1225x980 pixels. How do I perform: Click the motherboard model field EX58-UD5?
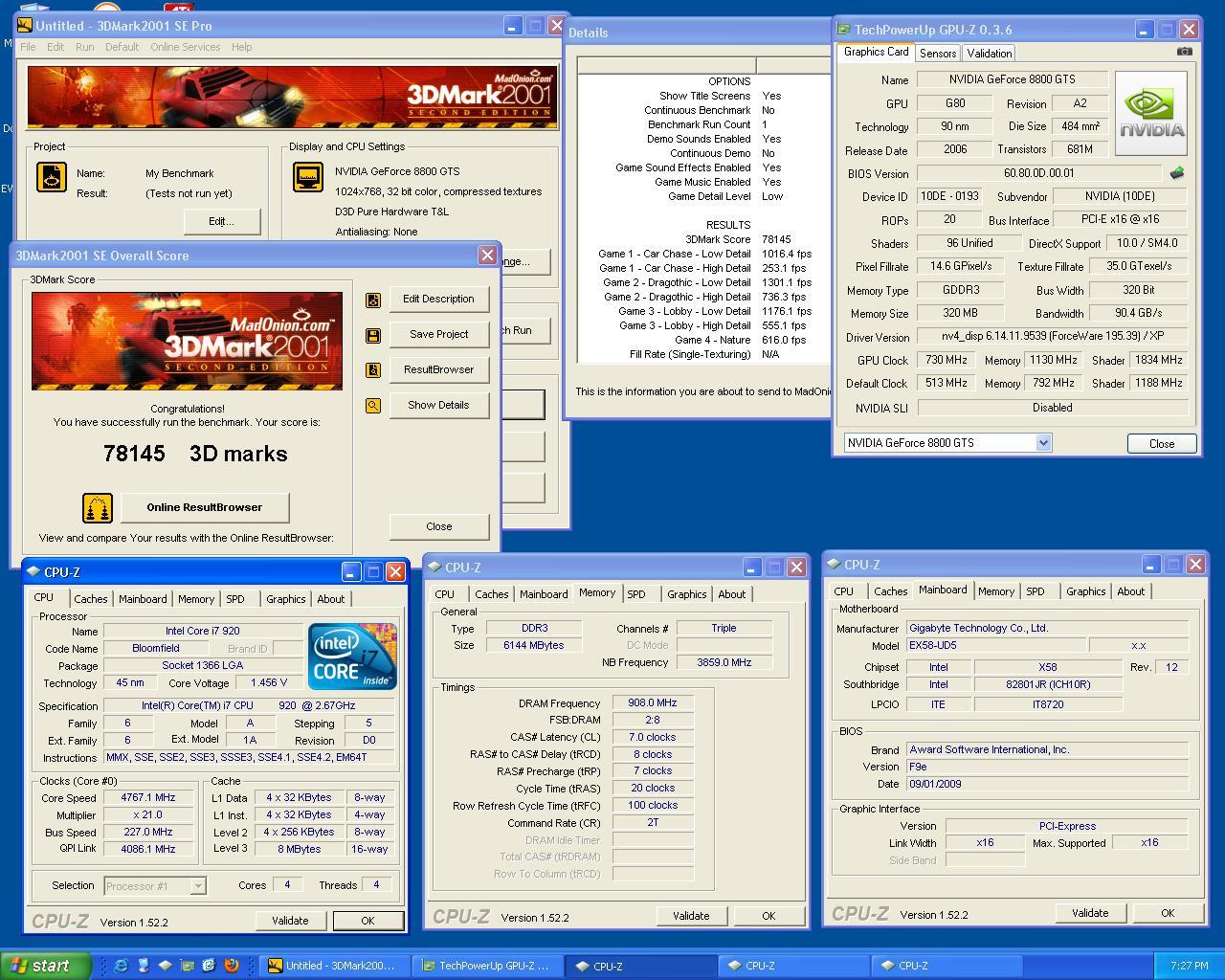click(995, 646)
